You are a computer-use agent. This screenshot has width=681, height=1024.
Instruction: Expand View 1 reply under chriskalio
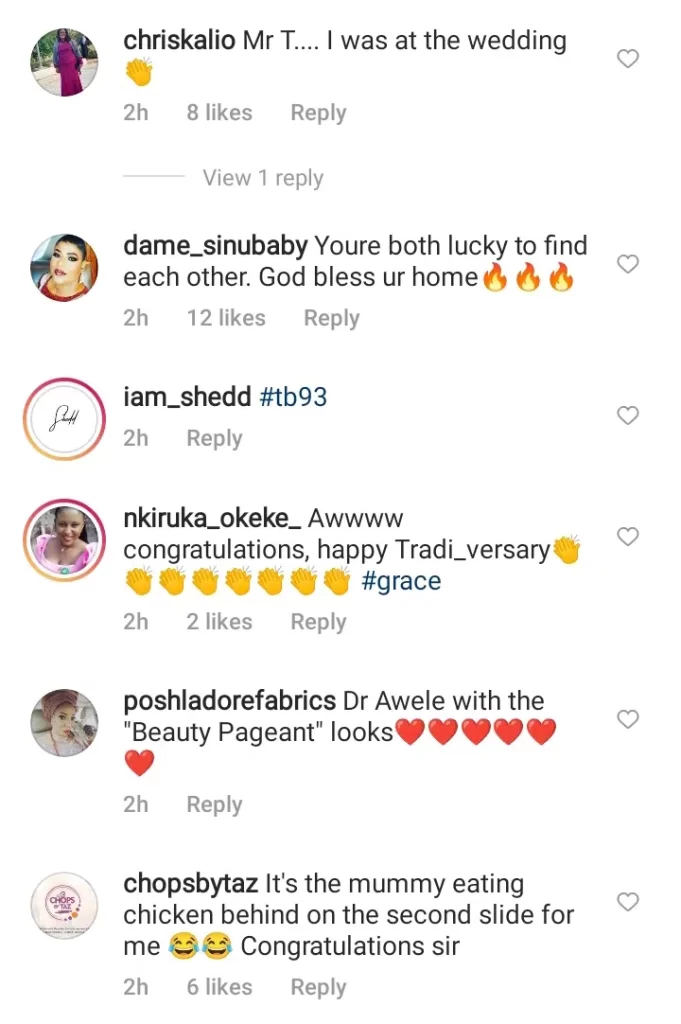[x=263, y=178]
